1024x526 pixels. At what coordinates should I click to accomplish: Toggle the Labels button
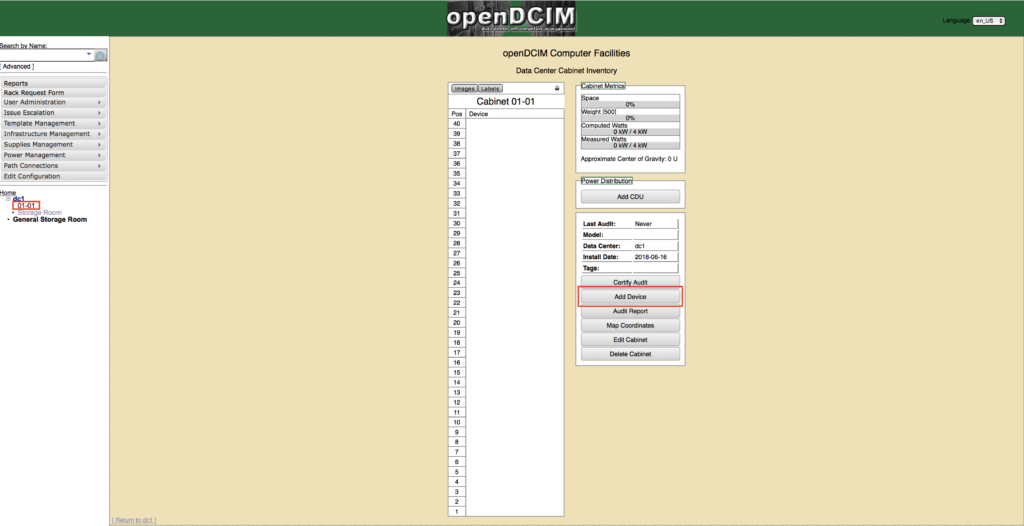(x=491, y=88)
